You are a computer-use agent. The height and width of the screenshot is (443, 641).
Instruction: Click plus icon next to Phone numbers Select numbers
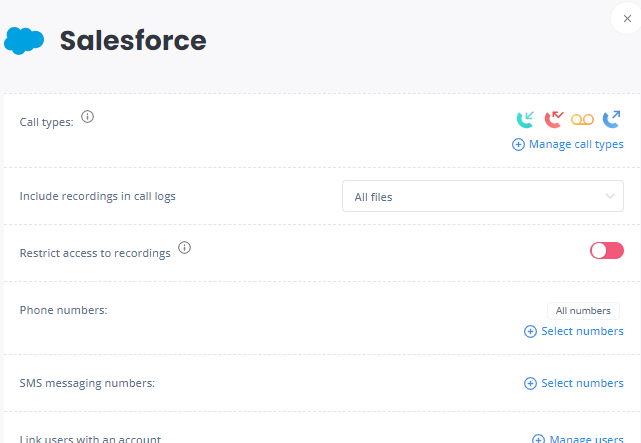530,331
